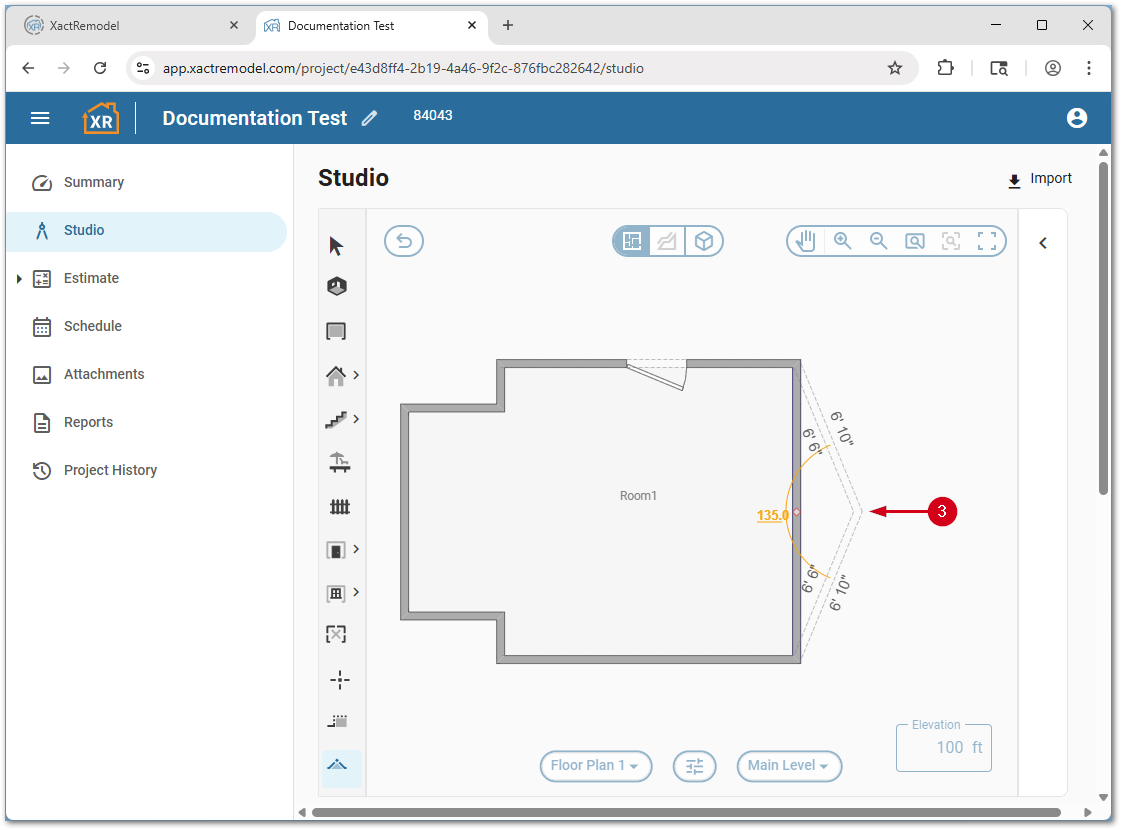Open the Main Level dropdown
The height and width of the screenshot is (830, 1121).
pyautogui.click(x=789, y=766)
